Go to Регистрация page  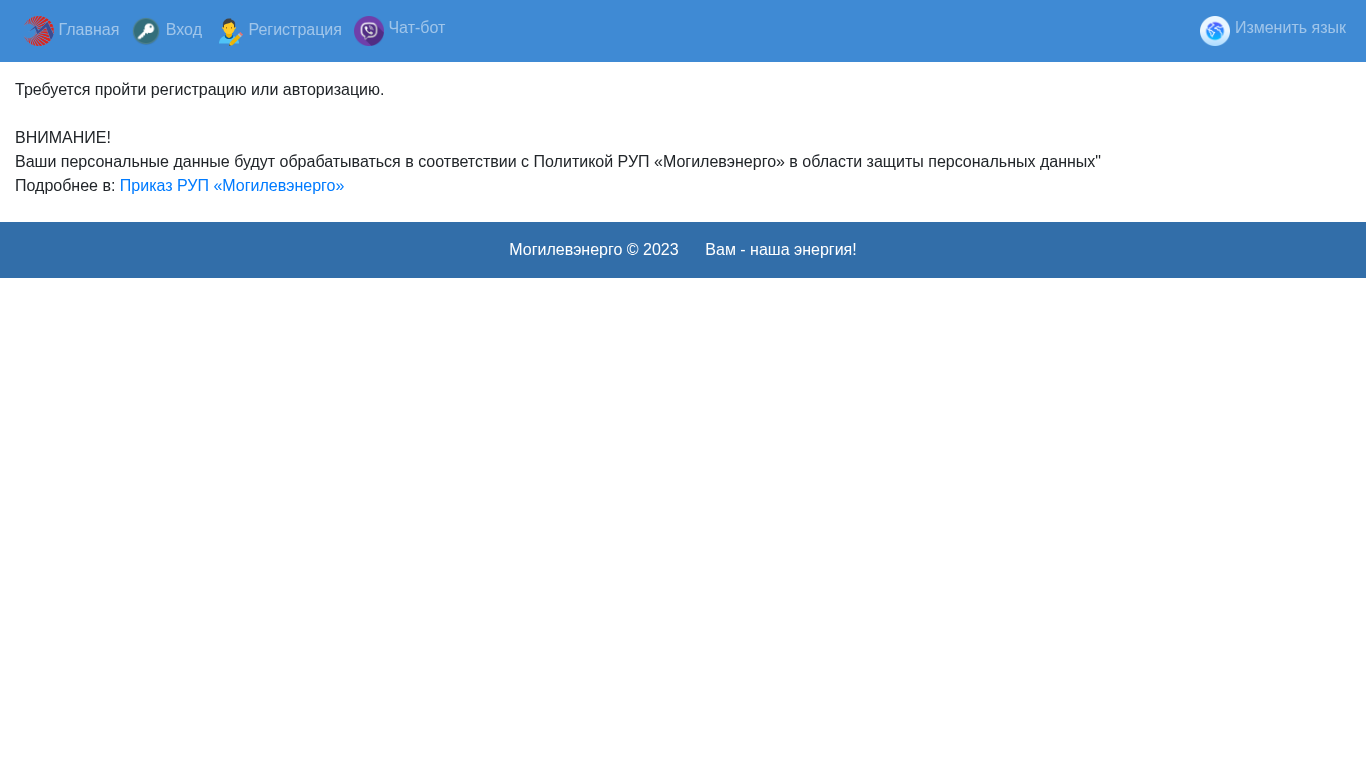click(x=295, y=30)
